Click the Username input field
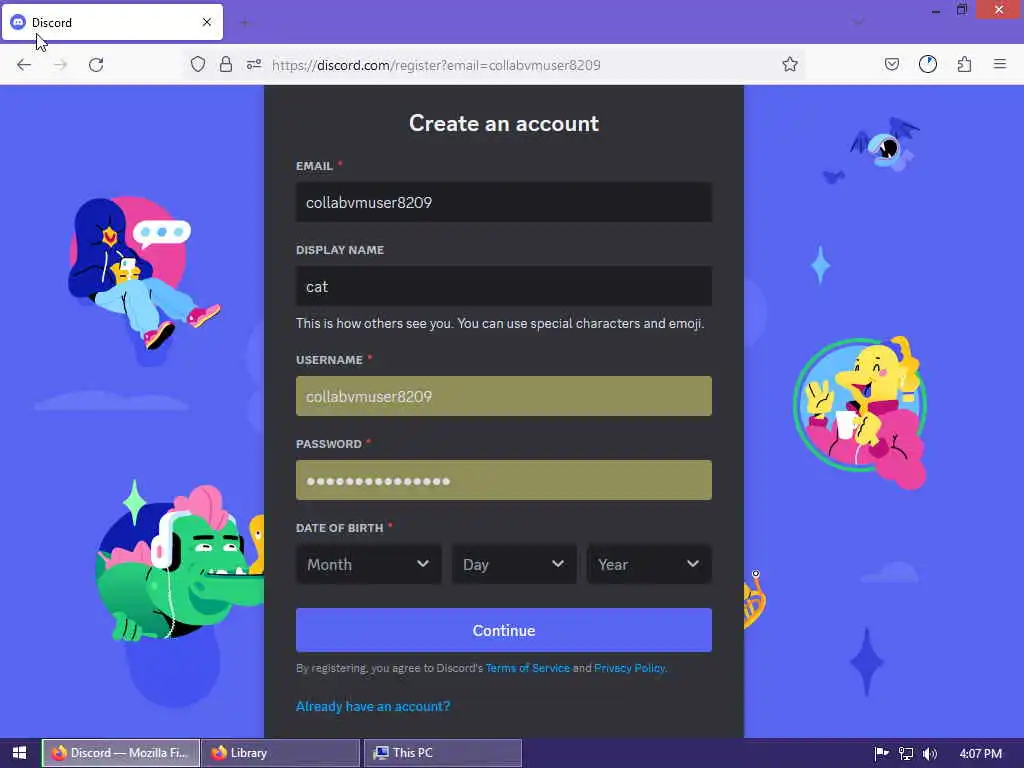This screenshot has width=1024, height=768. [x=504, y=396]
